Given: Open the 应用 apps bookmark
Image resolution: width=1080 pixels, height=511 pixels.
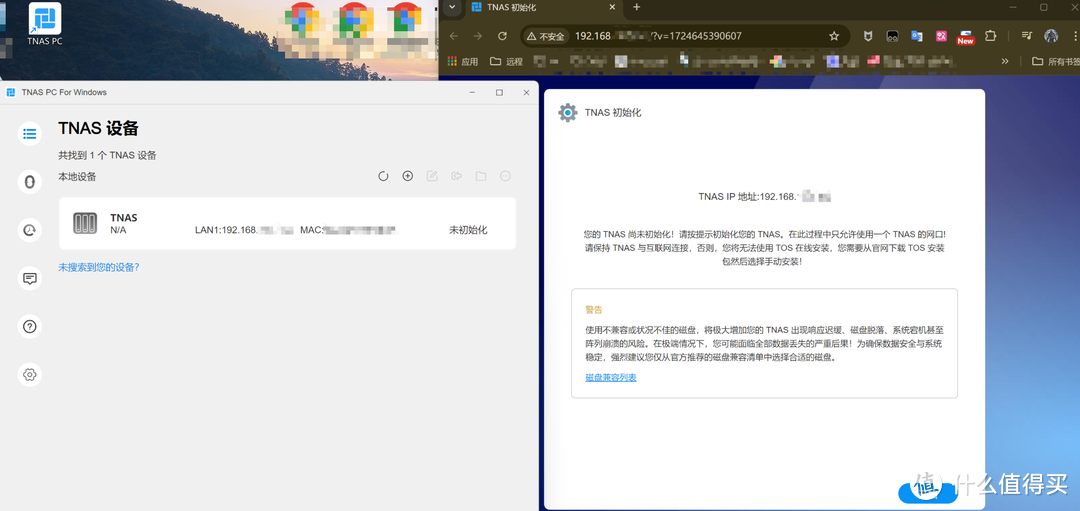Looking at the screenshot, I should (x=463, y=61).
